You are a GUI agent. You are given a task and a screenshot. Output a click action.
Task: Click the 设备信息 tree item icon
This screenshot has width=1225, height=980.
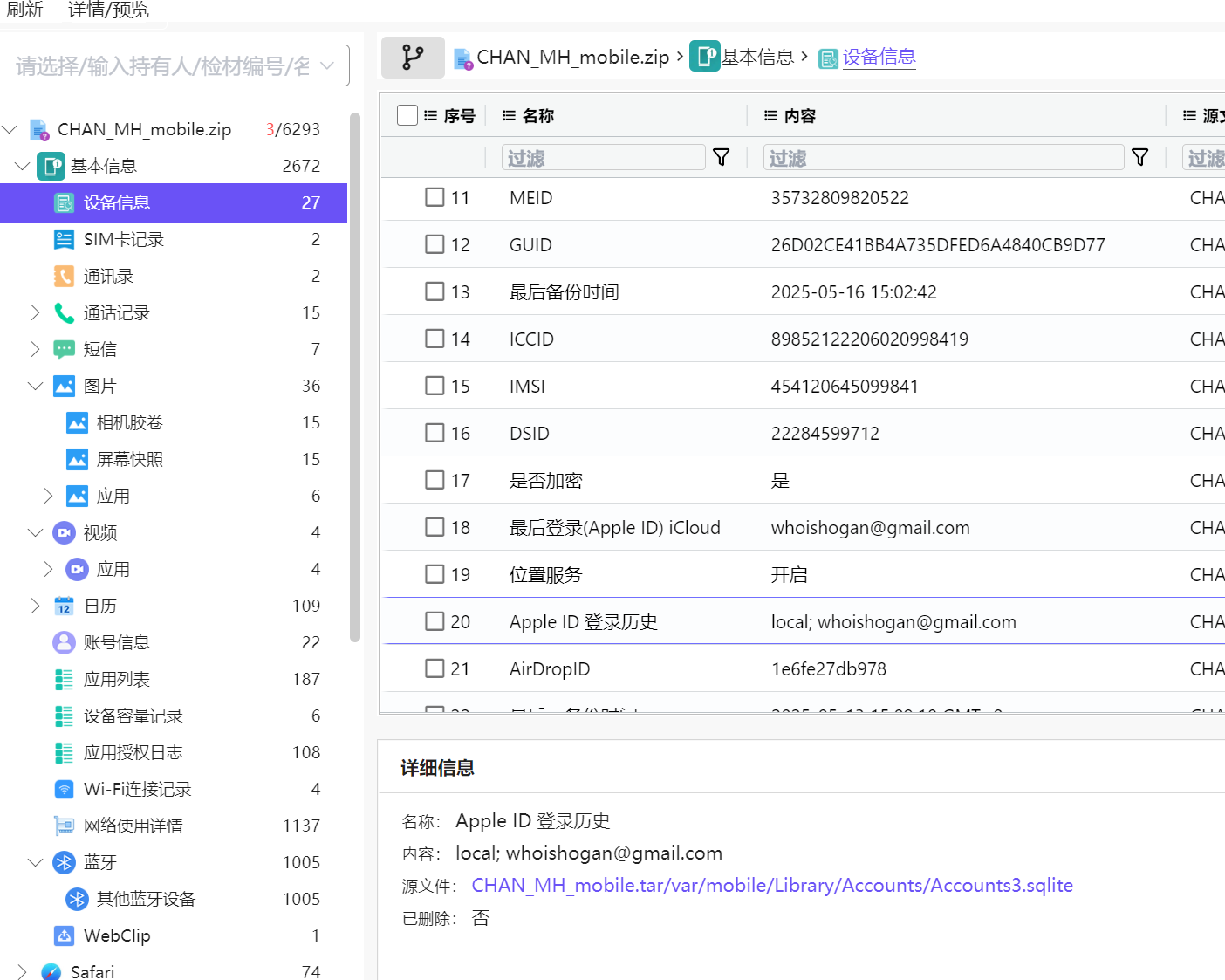click(x=65, y=202)
